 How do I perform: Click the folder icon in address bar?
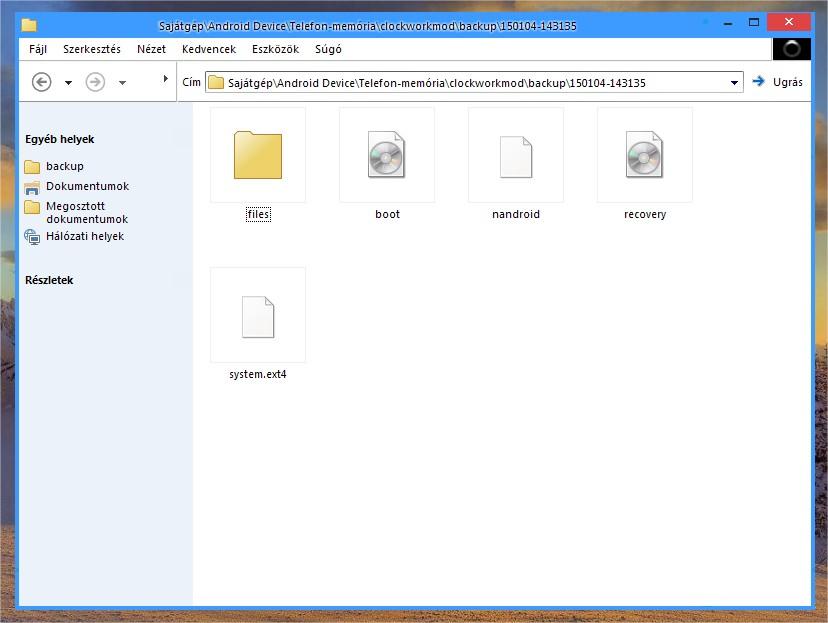pyautogui.click(x=216, y=82)
